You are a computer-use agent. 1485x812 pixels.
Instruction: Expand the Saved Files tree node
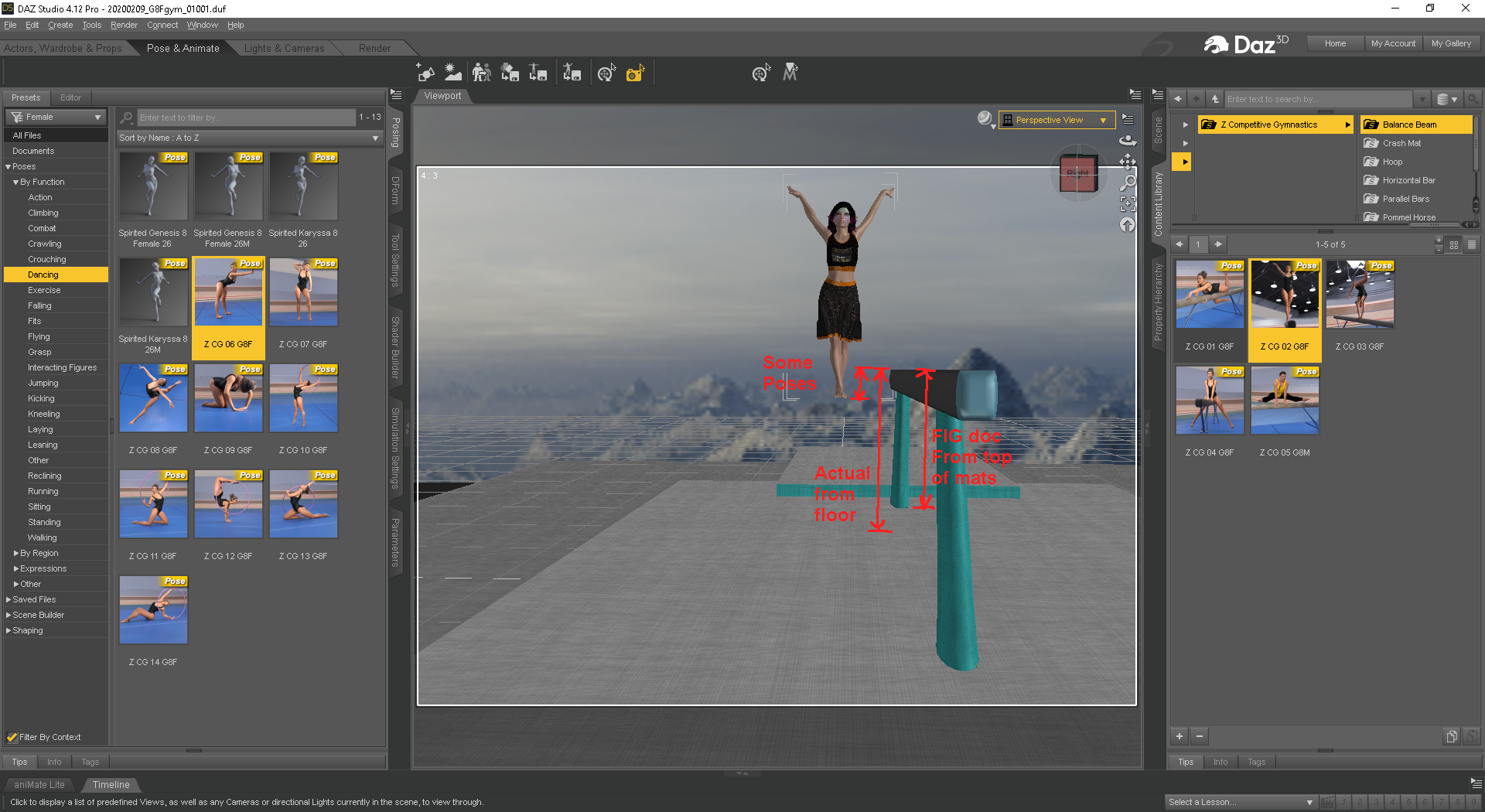pyautogui.click(x=9, y=599)
